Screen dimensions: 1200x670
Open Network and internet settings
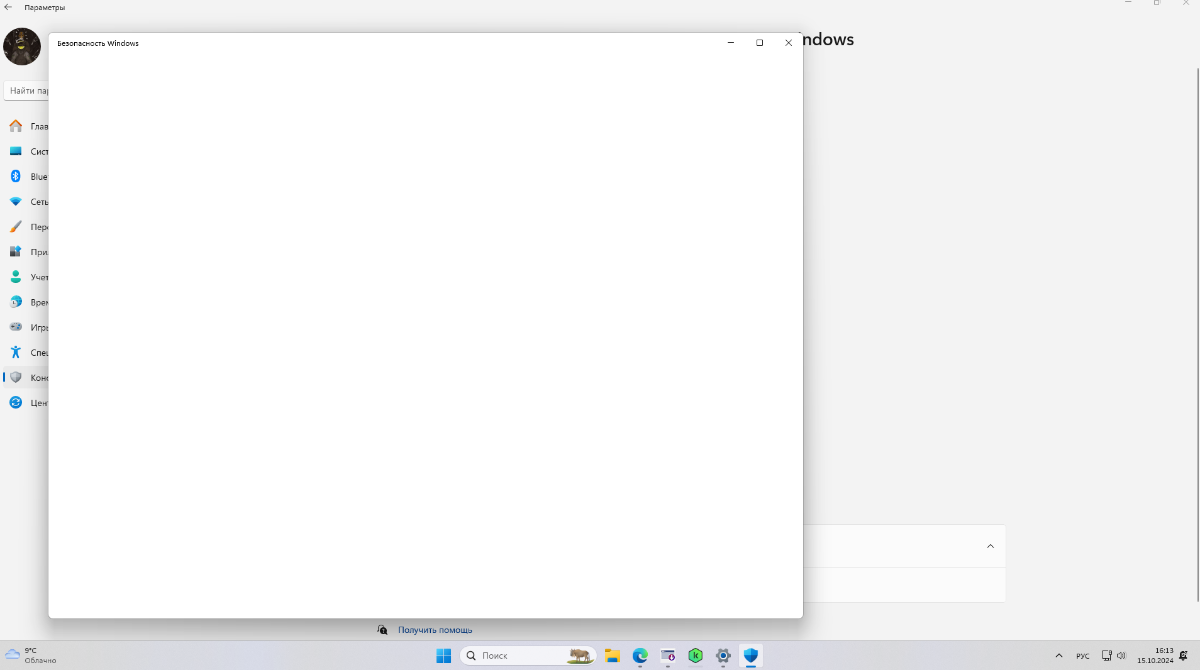(16, 201)
